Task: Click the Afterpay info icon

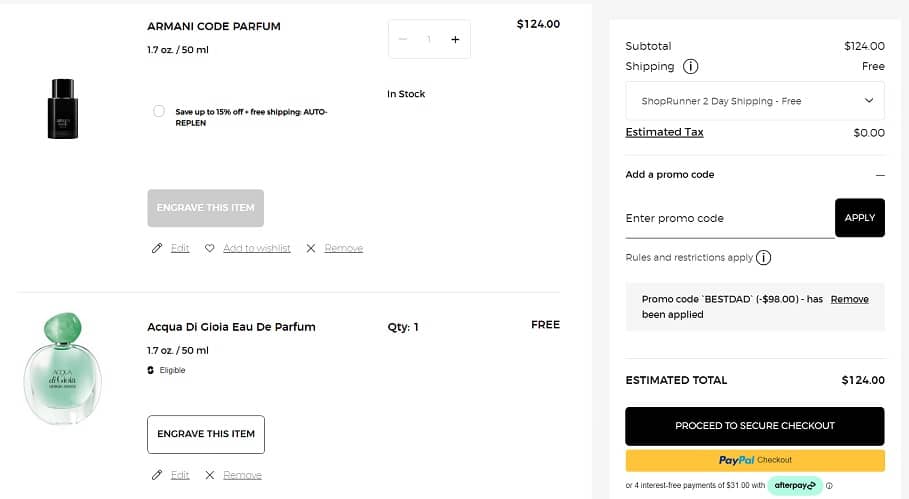Action: pos(829,486)
